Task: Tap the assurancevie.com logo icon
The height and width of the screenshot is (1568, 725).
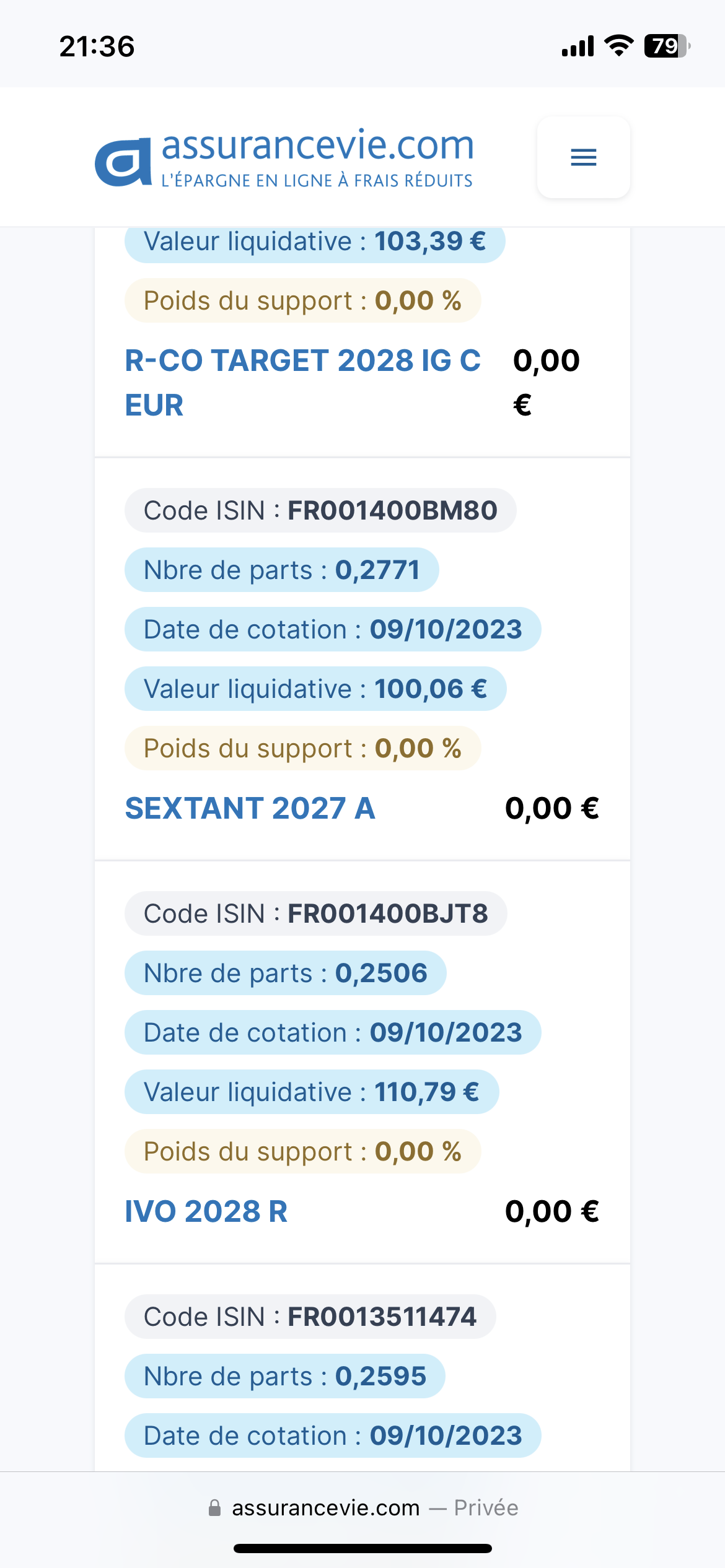Action: (123, 162)
